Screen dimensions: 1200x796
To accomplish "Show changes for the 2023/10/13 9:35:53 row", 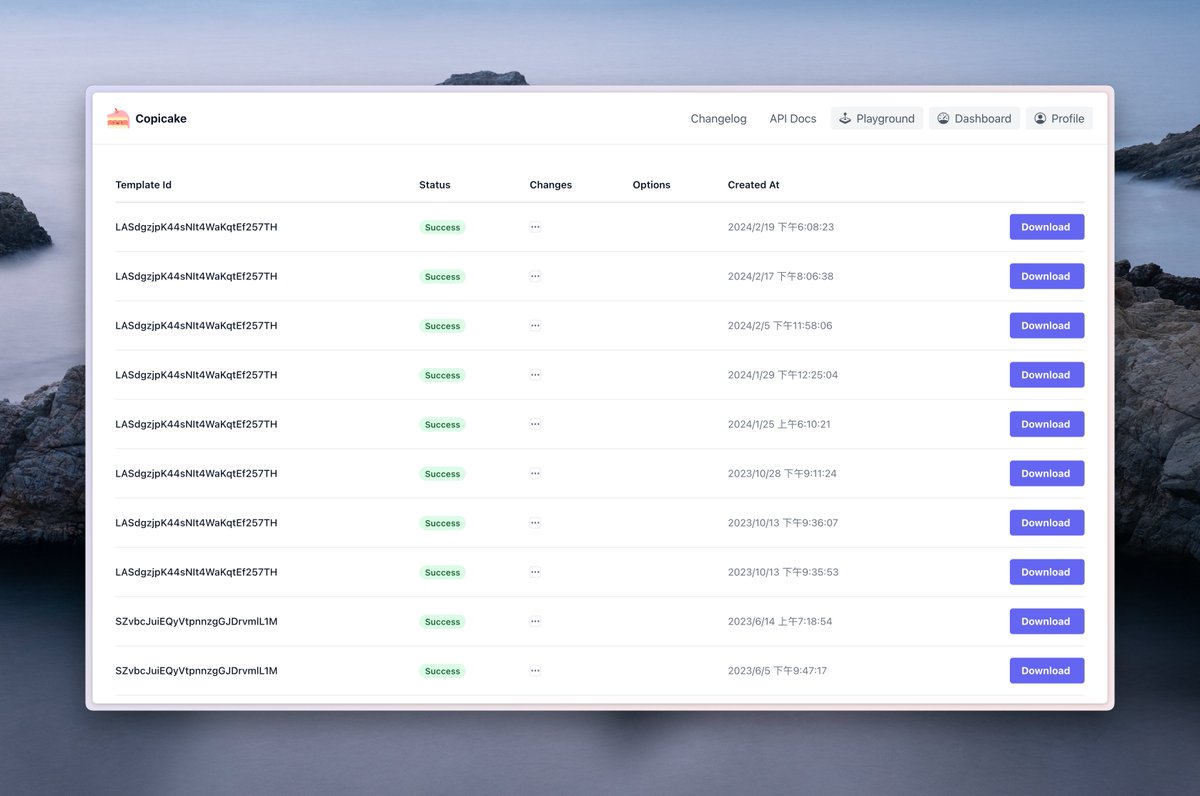I will (535, 572).
